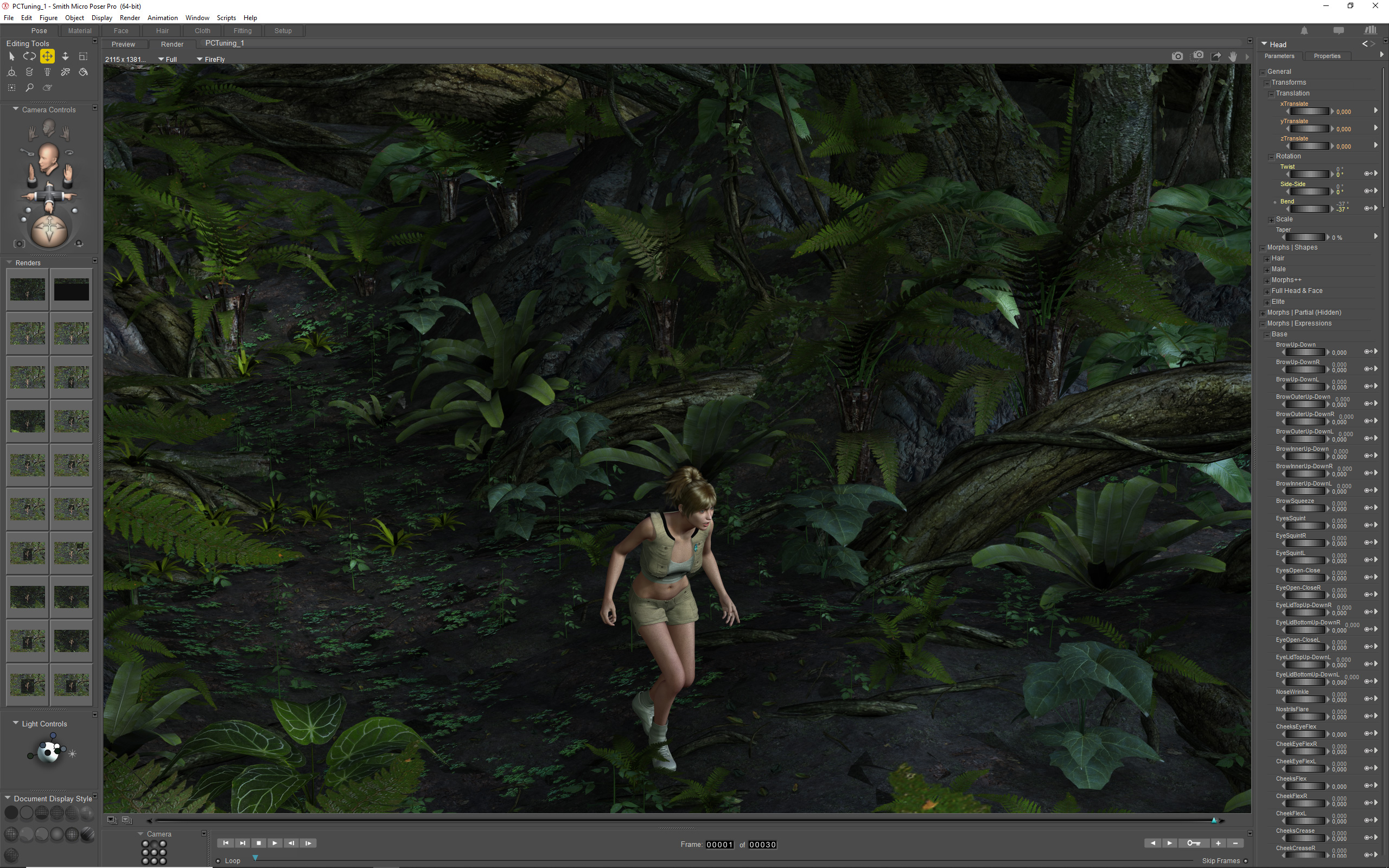
Task: Toggle the Bend dial key indicator
Action: 1275,202
